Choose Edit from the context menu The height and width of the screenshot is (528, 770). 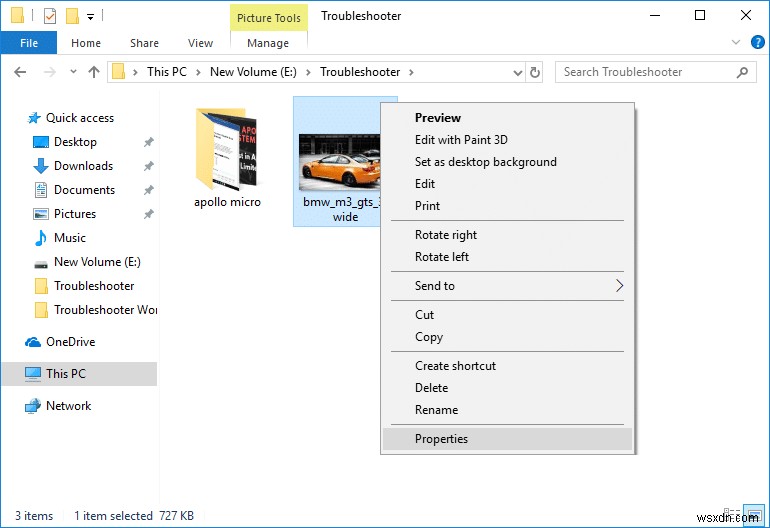(508, 184)
